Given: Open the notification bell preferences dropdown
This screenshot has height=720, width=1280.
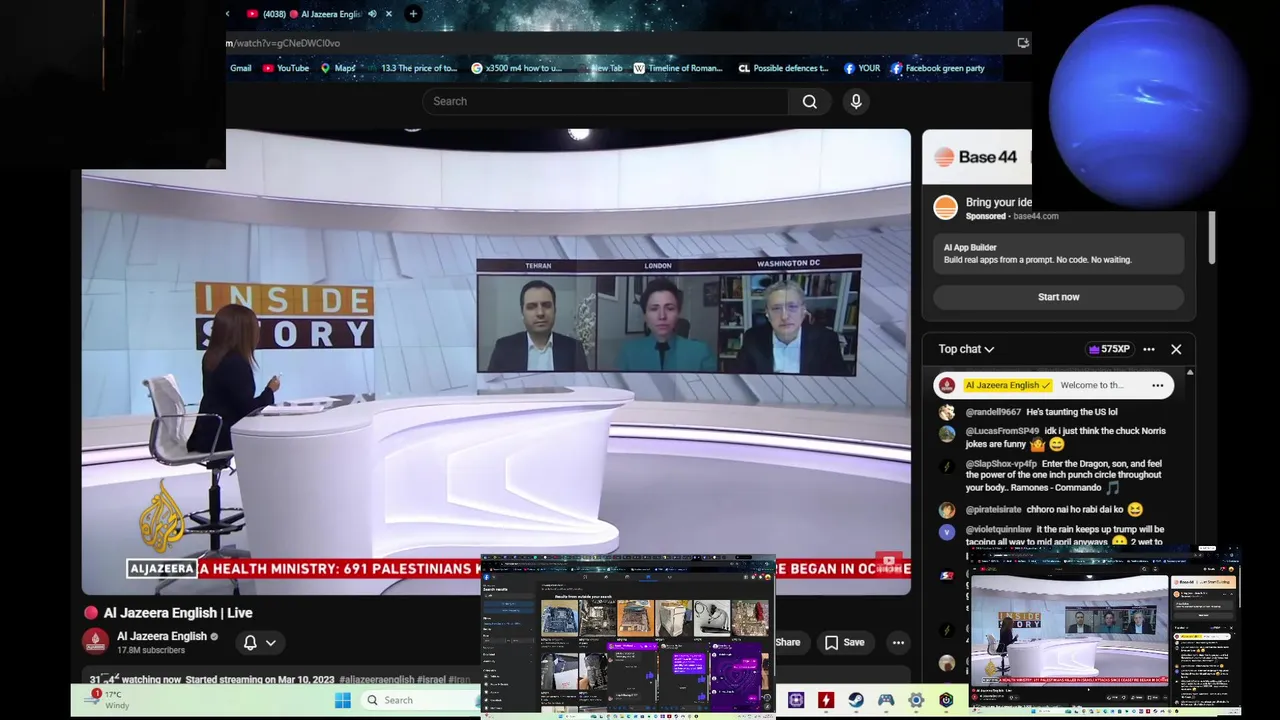Looking at the screenshot, I should [x=259, y=642].
